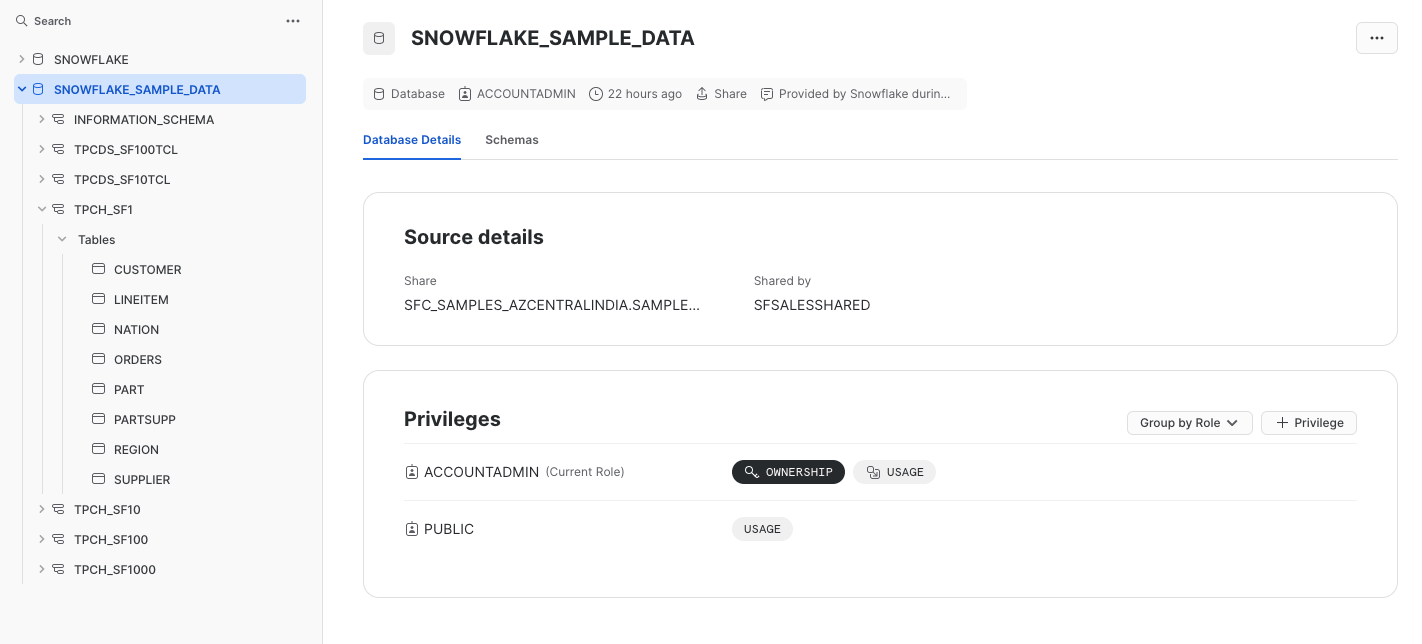Click the PUBLIC role name
The width and height of the screenshot is (1422, 644).
pos(449,529)
